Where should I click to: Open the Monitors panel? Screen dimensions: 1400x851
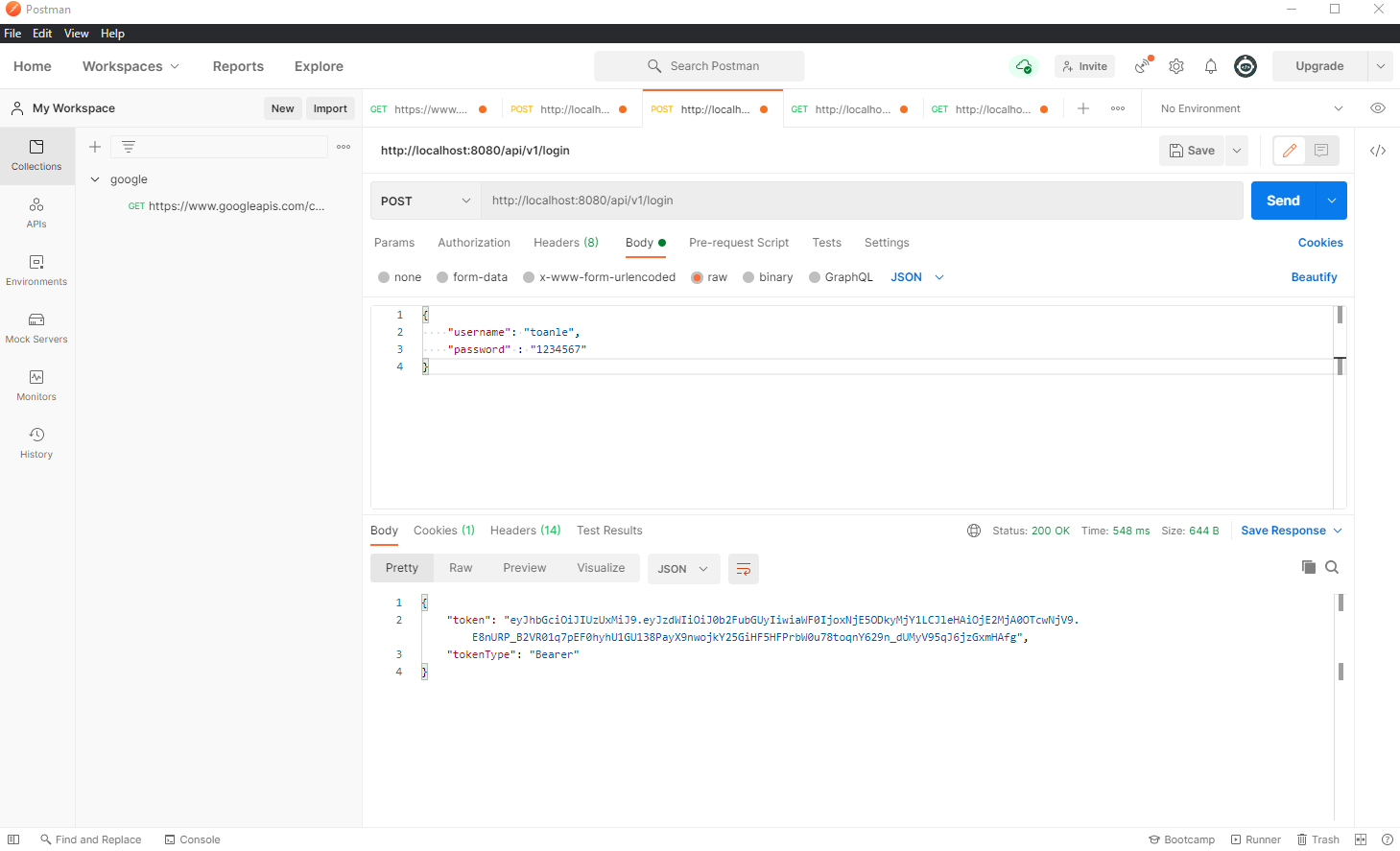(x=36, y=387)
